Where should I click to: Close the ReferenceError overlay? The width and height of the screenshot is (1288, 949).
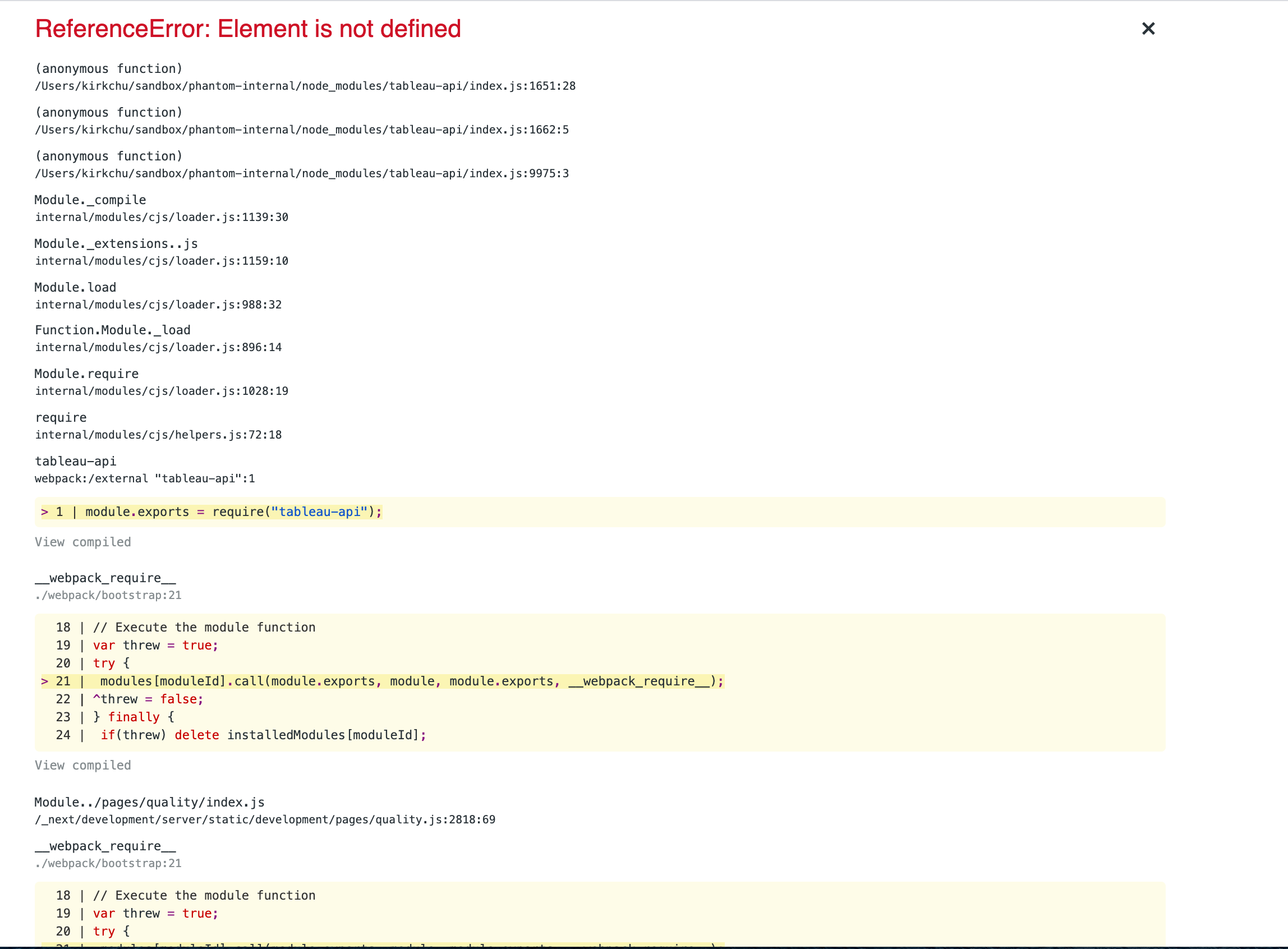pyautogui.click(x=1148, y=29)
